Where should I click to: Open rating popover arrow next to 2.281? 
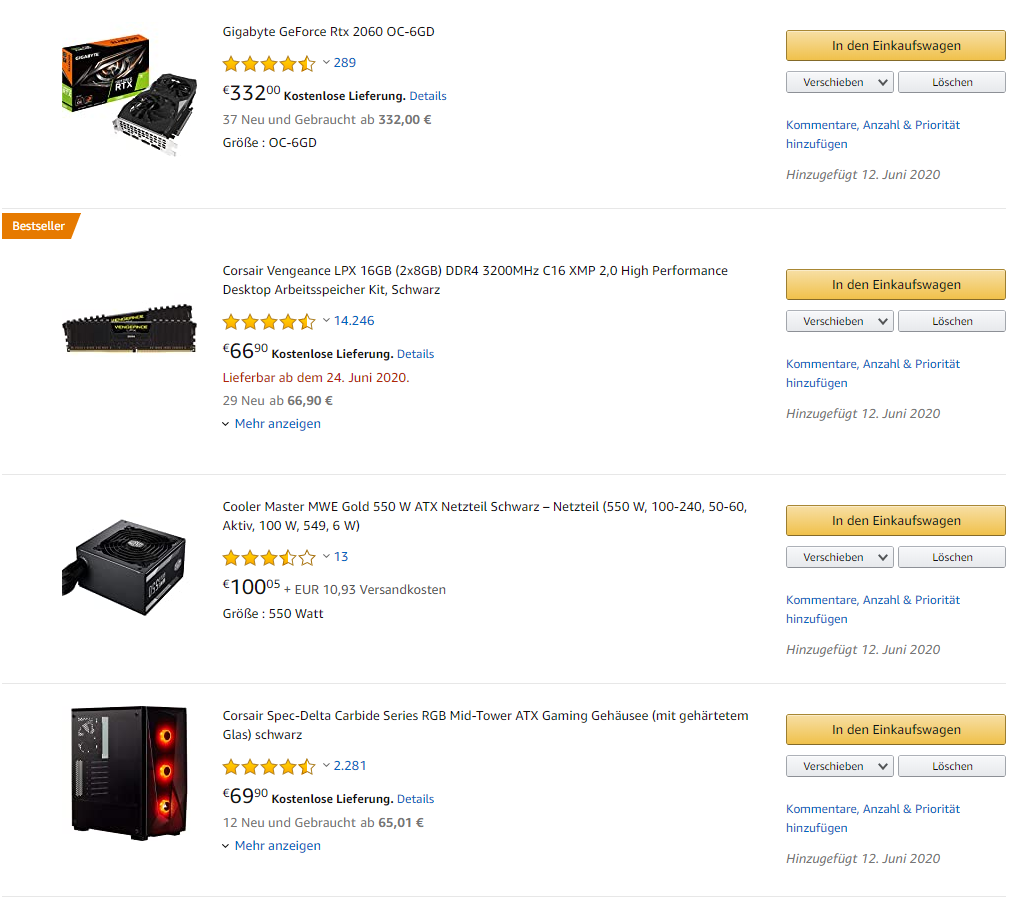click(x=326, y=765)
